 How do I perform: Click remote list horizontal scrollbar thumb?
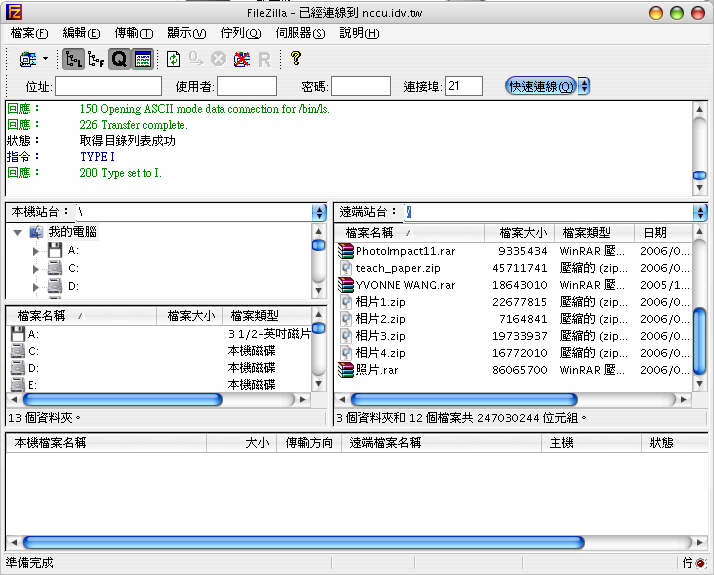tap(464, 400)
